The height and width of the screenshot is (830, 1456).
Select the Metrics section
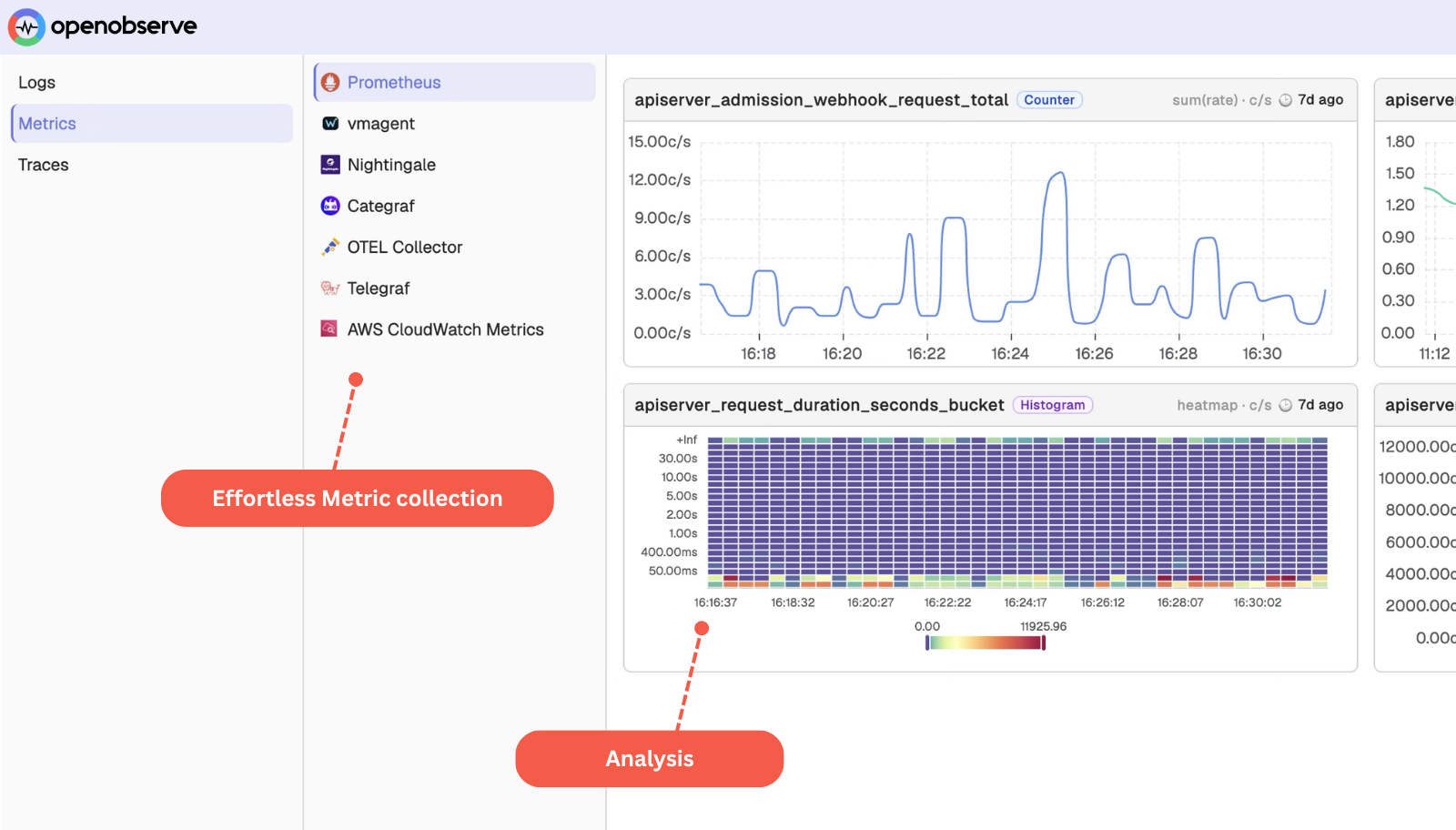tap(152, 124)
